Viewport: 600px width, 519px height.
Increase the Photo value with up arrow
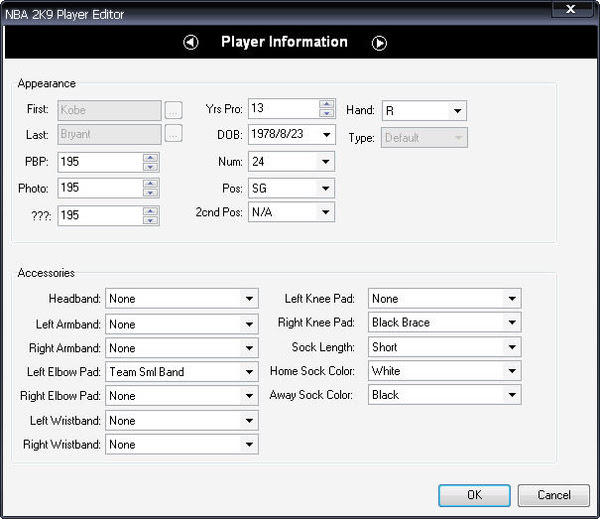[x=150, y=184]
